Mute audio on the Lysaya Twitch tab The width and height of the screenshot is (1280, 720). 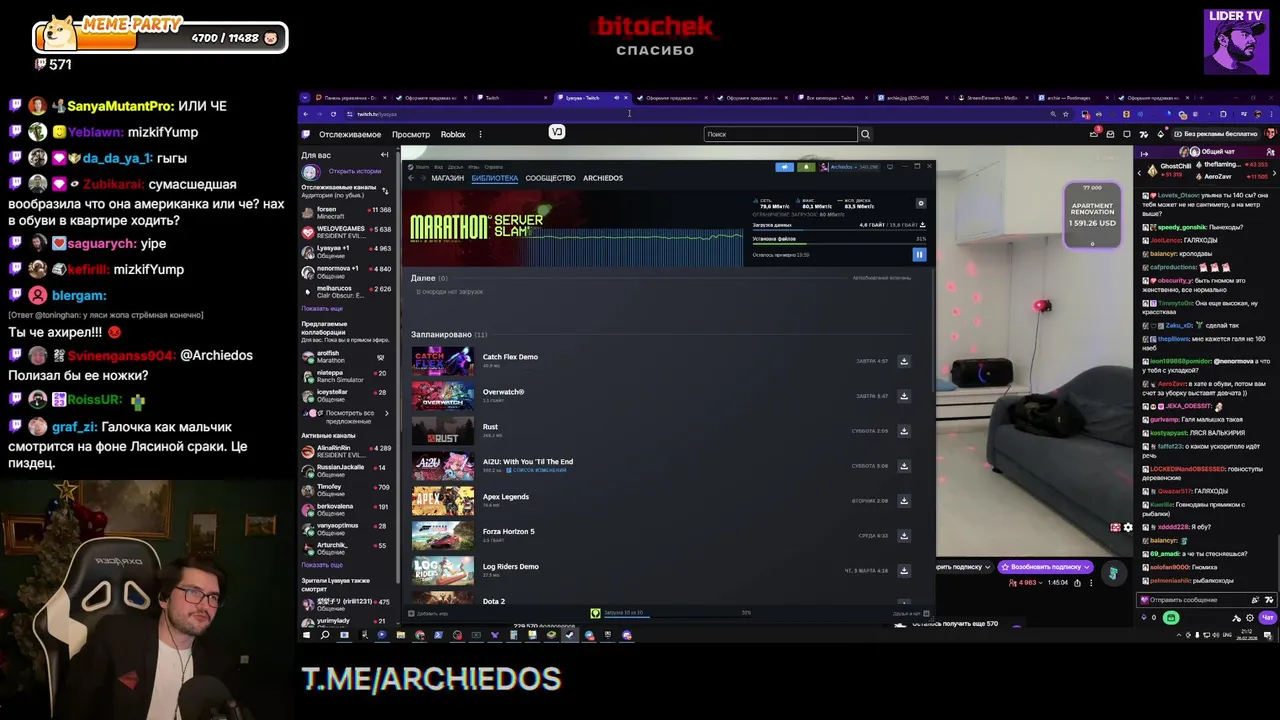coord(616,98)
